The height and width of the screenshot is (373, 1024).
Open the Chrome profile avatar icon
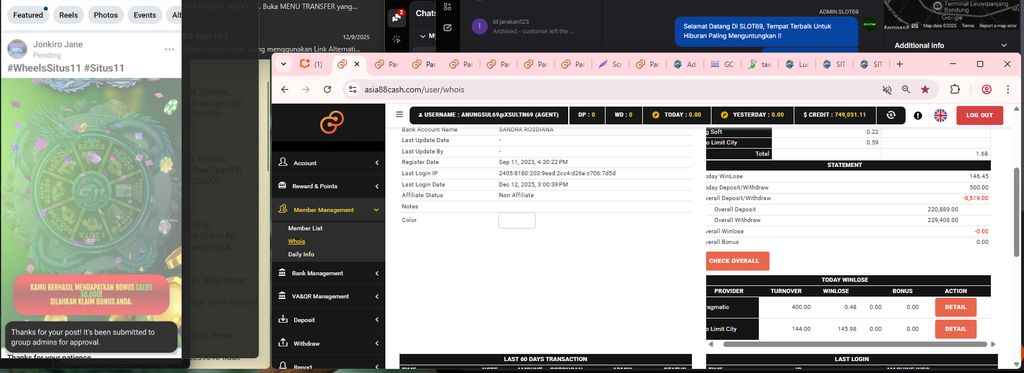pyautogui.click(x=987, y=89)
